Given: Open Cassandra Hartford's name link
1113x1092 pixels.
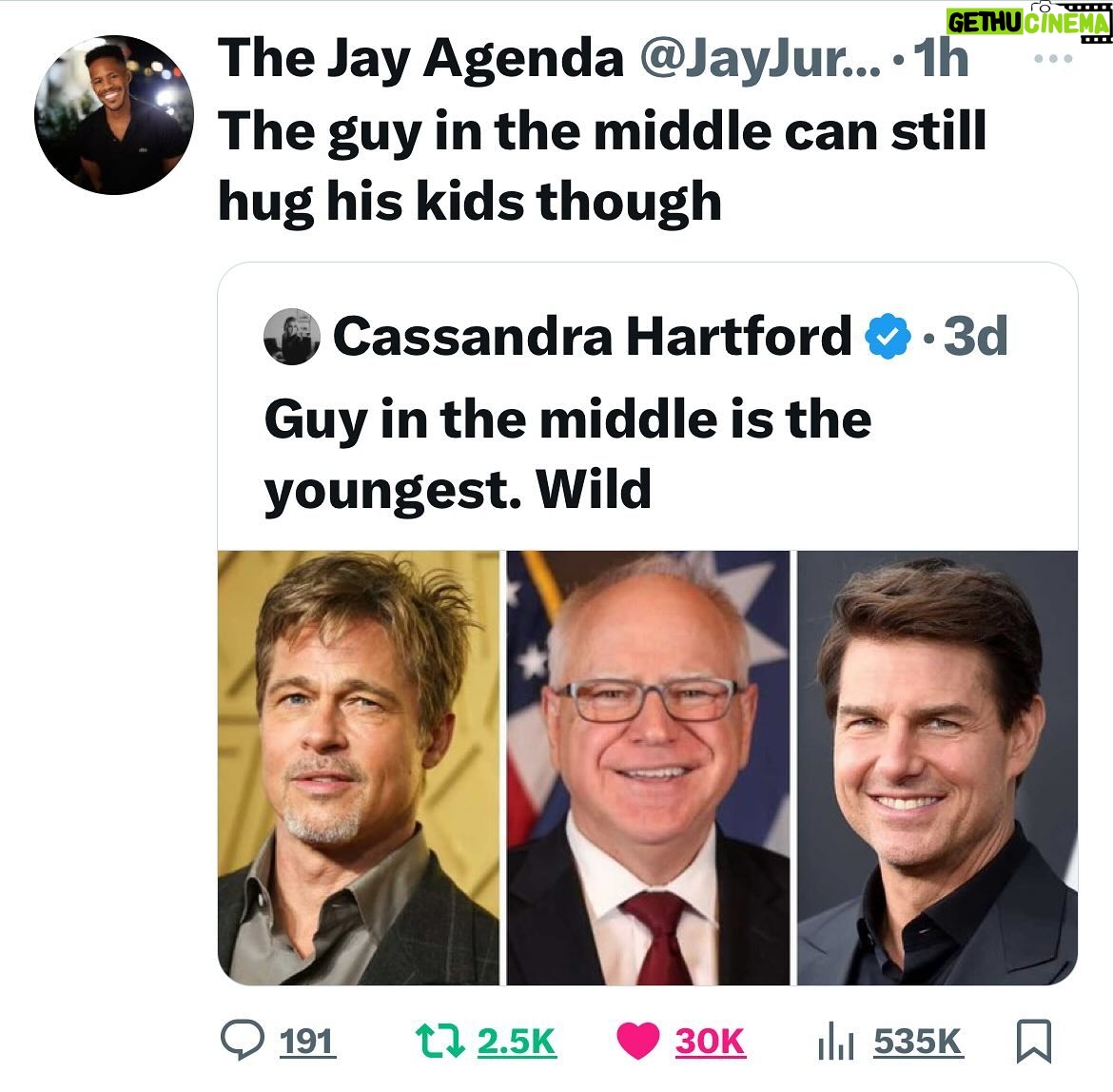Looking at the screenshot, I should pyautogui.click(x=592, y=337).
